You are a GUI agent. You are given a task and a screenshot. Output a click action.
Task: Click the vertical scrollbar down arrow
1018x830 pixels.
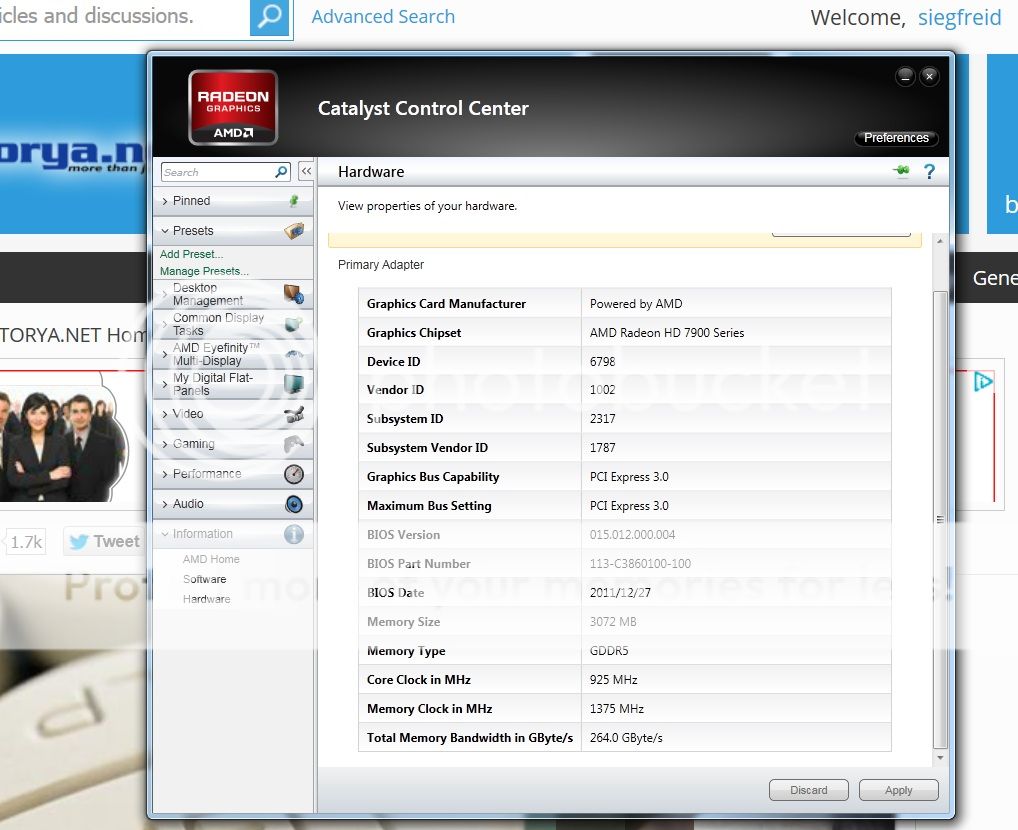pyautogui.click(x=939, y=758)
